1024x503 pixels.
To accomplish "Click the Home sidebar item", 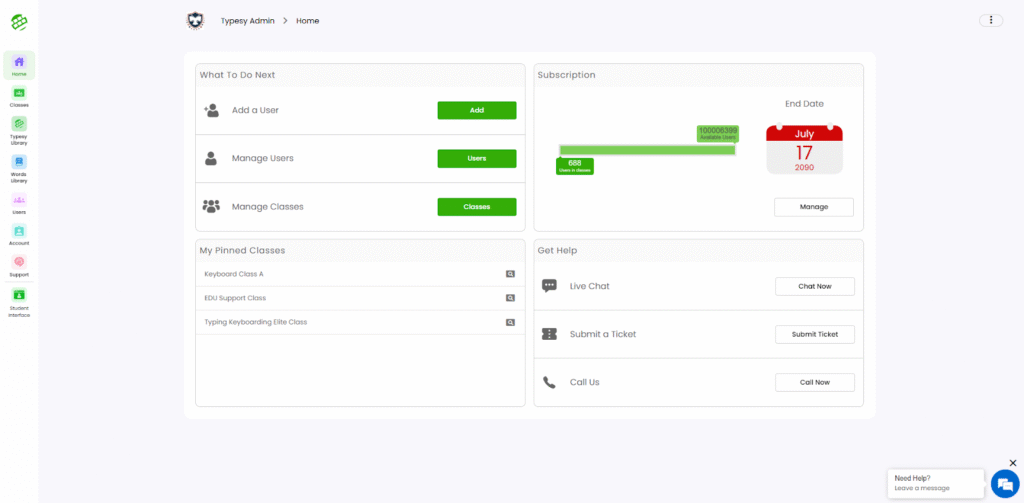I will point(19,64).
